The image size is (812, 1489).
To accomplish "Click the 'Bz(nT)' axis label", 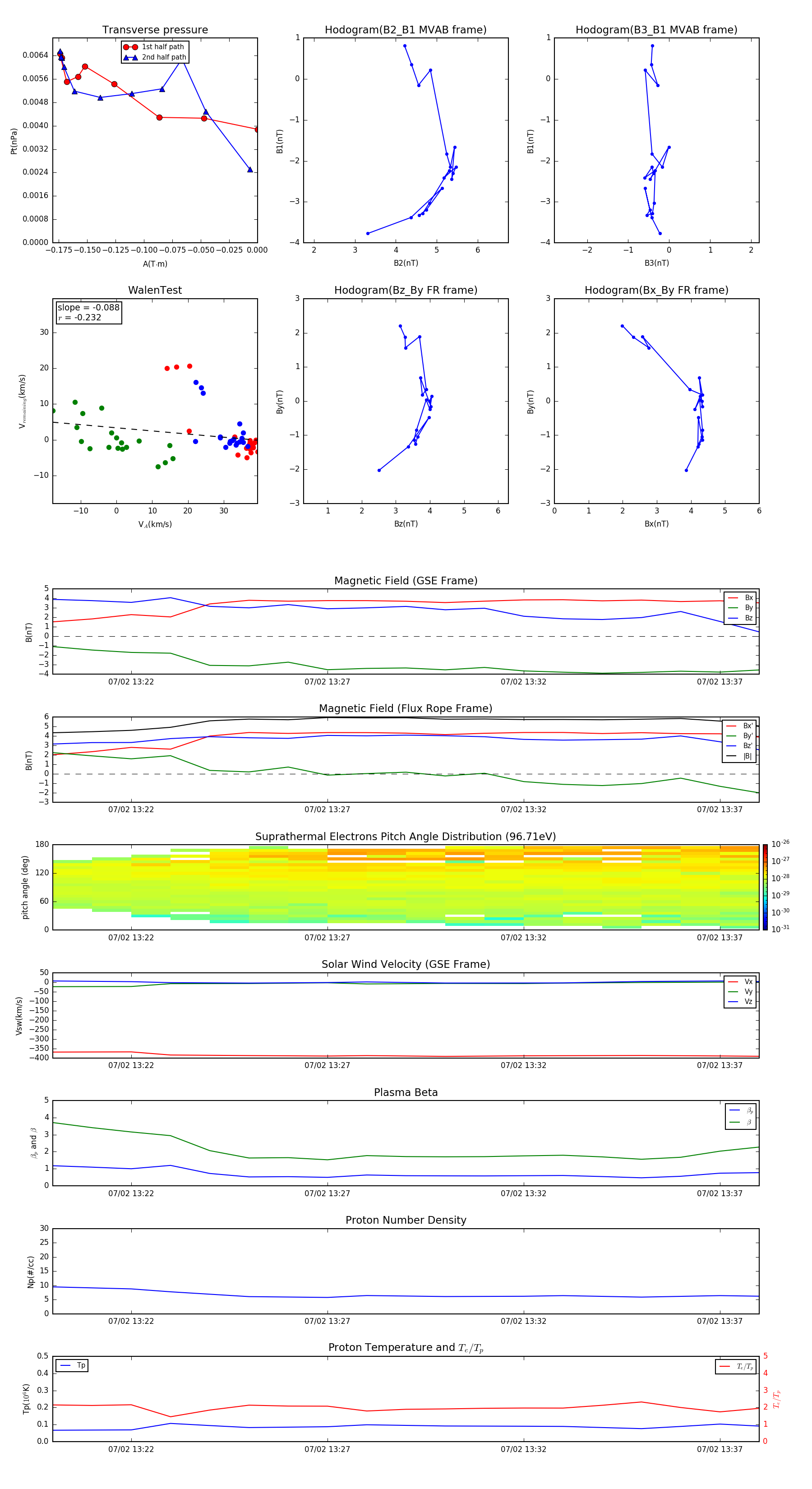I will (x=406, y=524).
